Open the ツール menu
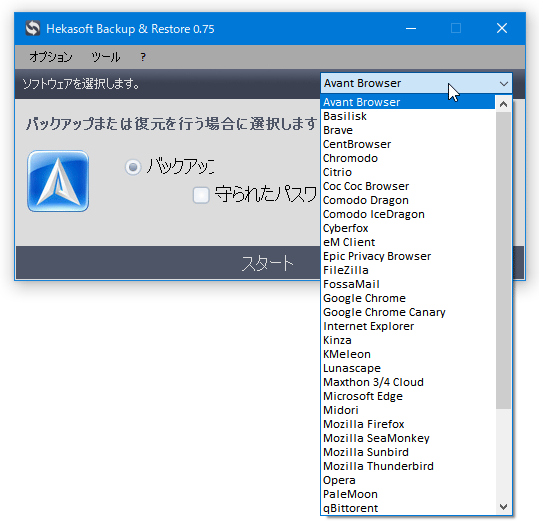This screenshot has height=526, width=539. pyautogui.click(x=106, y=57)
